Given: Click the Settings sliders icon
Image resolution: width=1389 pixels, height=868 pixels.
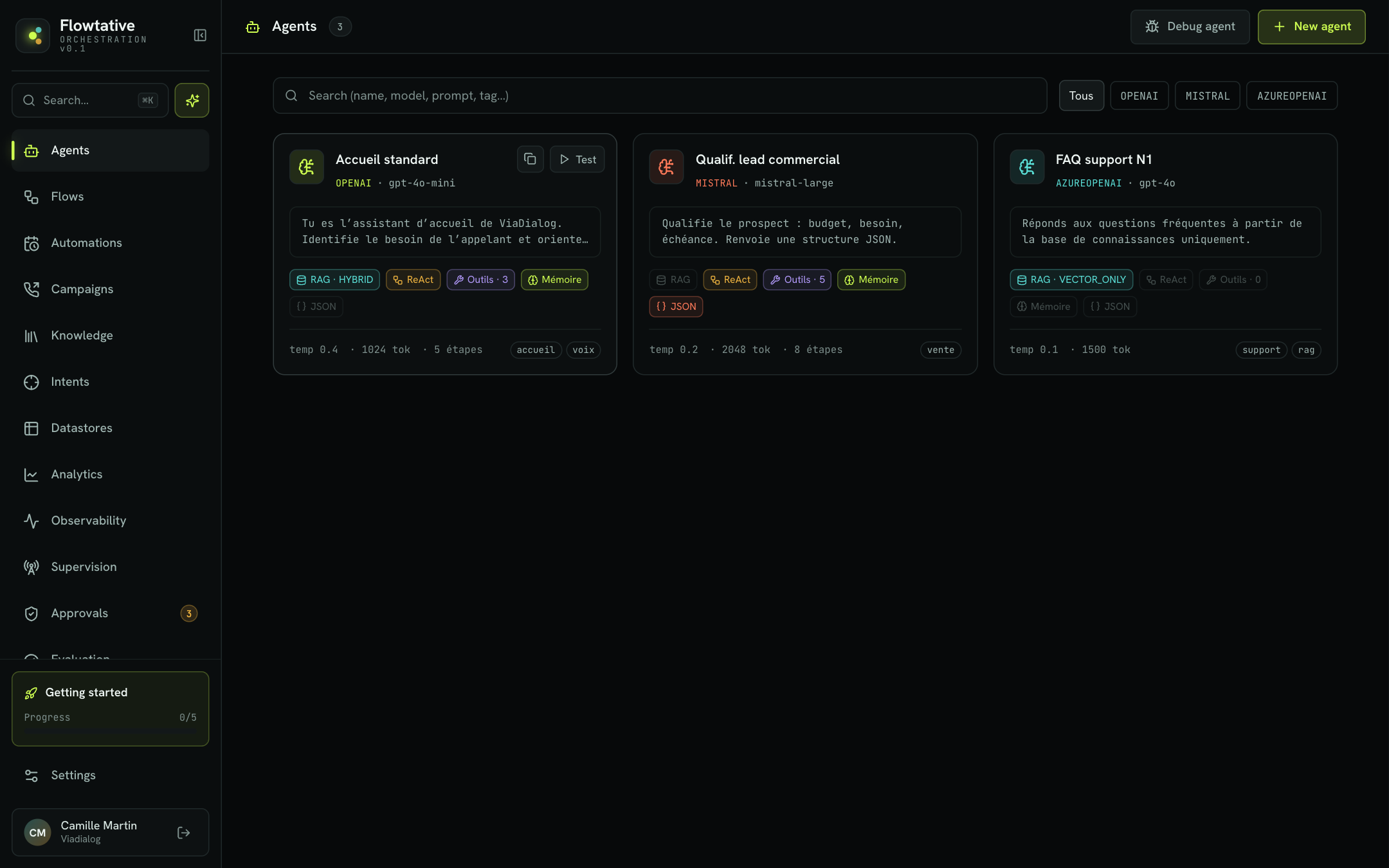Looking at the screenshot, I should tap(32, 775).
